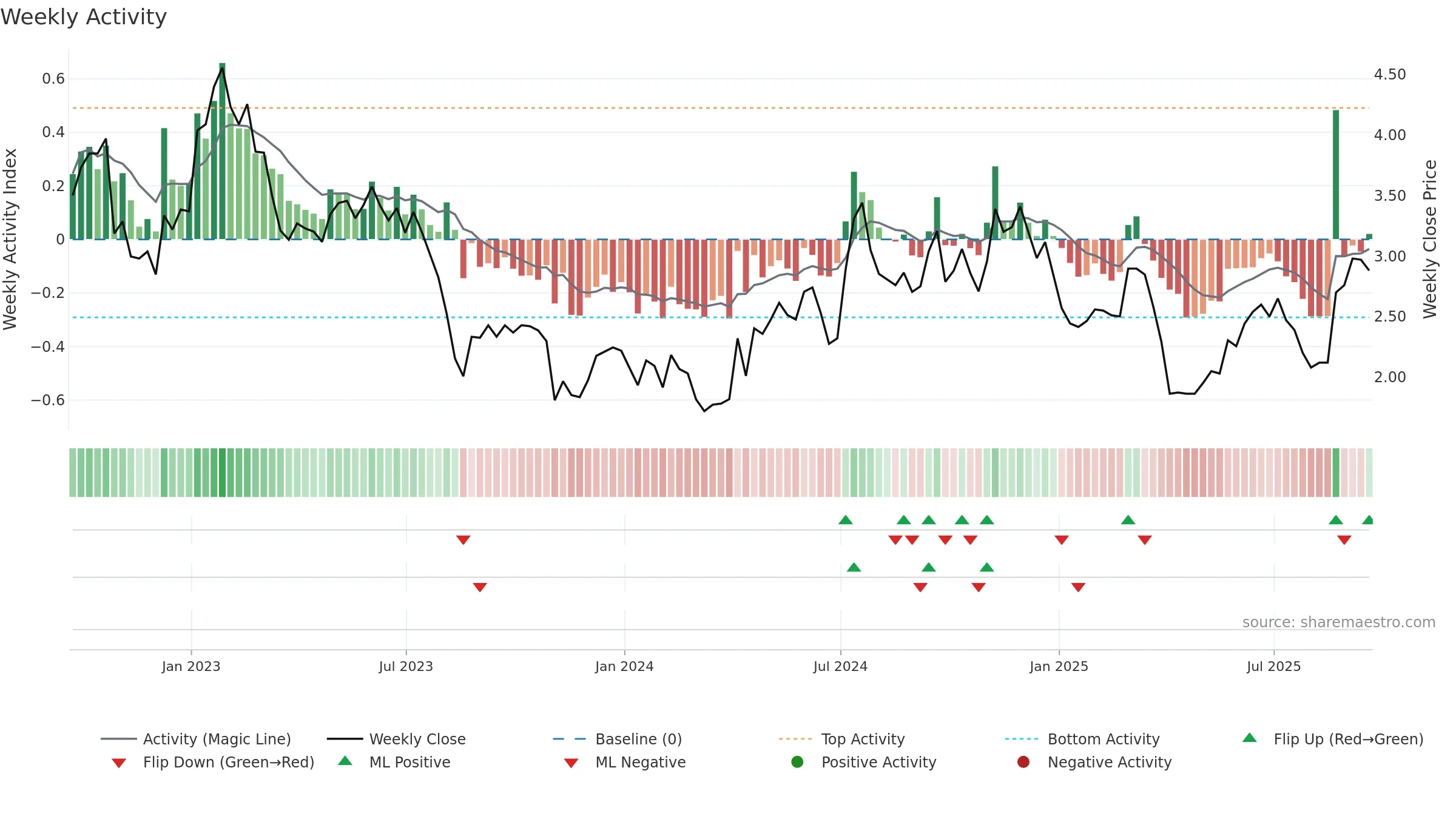Click the green triangle beside ML Positive legend label
Screen dimensions: 1456x819
coord(345,761)
